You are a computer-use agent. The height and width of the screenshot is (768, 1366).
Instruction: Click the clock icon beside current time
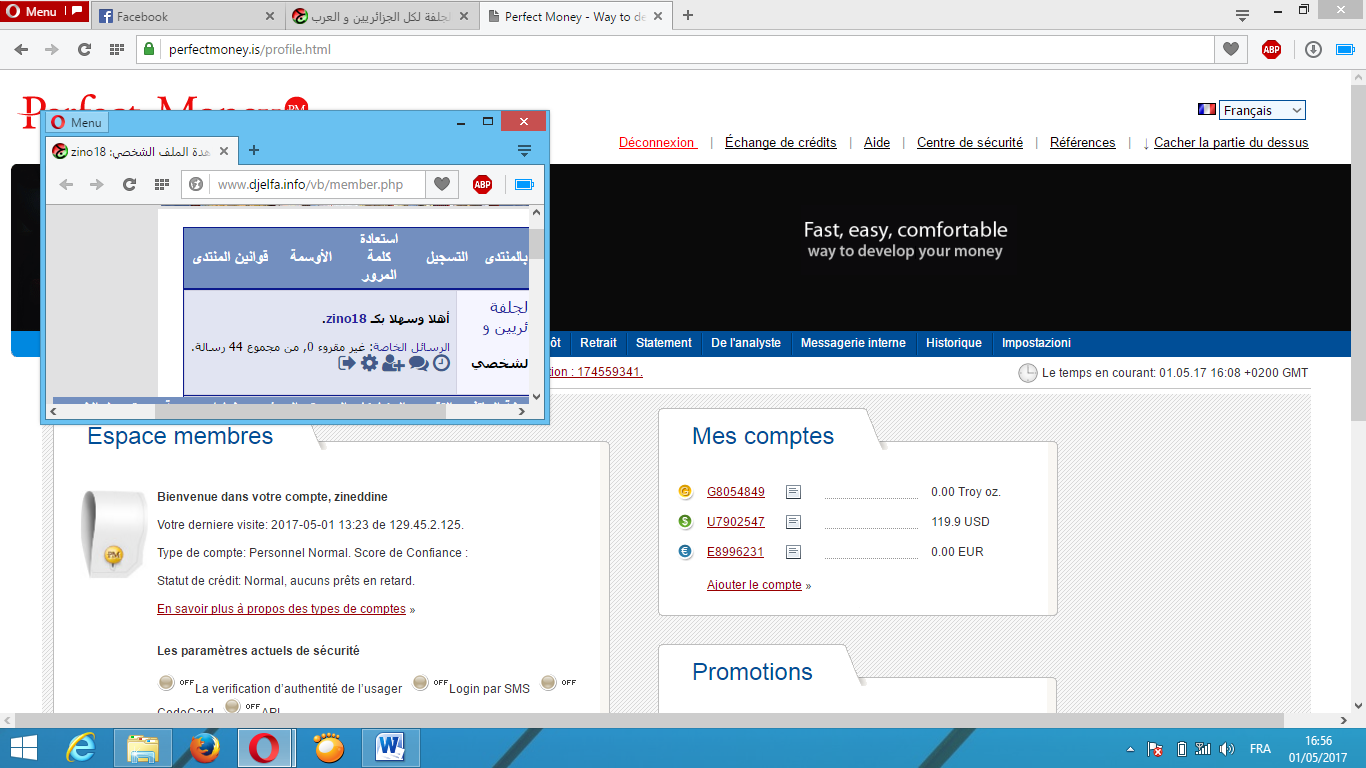tap(1027, 373)
